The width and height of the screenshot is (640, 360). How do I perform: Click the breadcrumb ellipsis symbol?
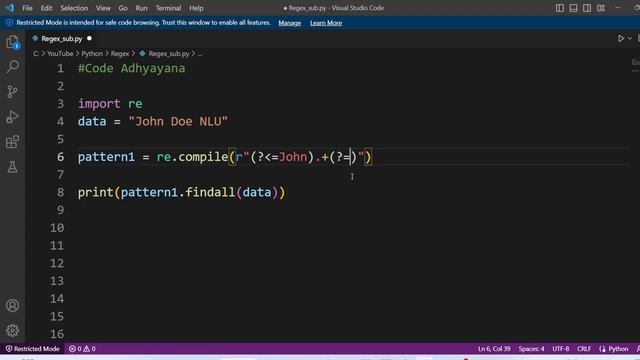(x=200, y=53)
